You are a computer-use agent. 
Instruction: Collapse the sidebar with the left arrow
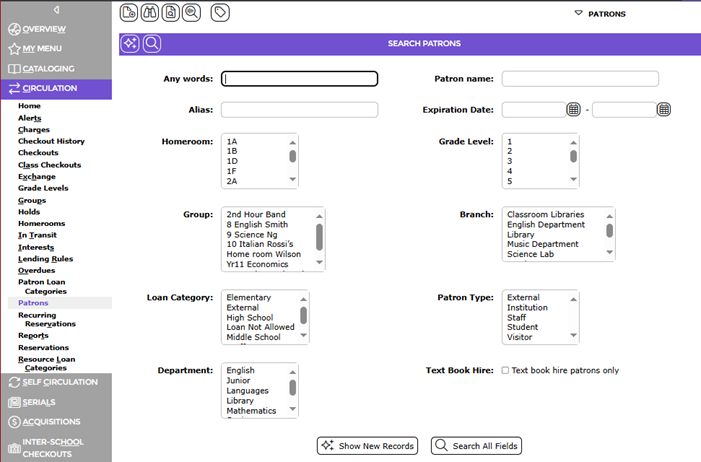pos(56,9)
